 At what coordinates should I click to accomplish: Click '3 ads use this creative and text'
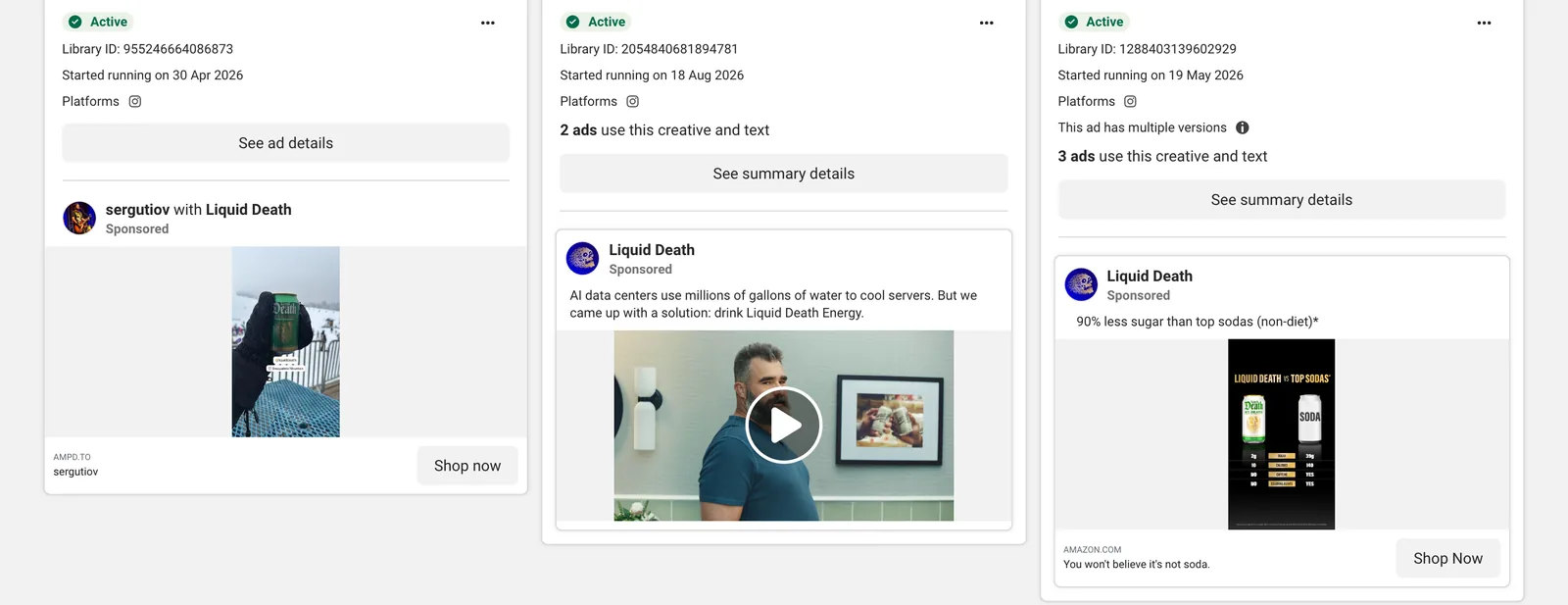[x=1162, y=157]
